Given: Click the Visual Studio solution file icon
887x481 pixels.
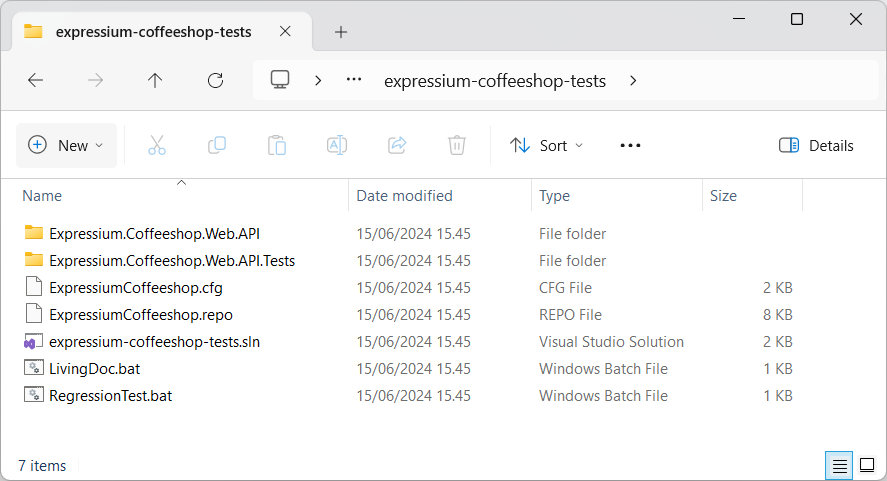Looking at the screenshot, I should pos(33,342).
